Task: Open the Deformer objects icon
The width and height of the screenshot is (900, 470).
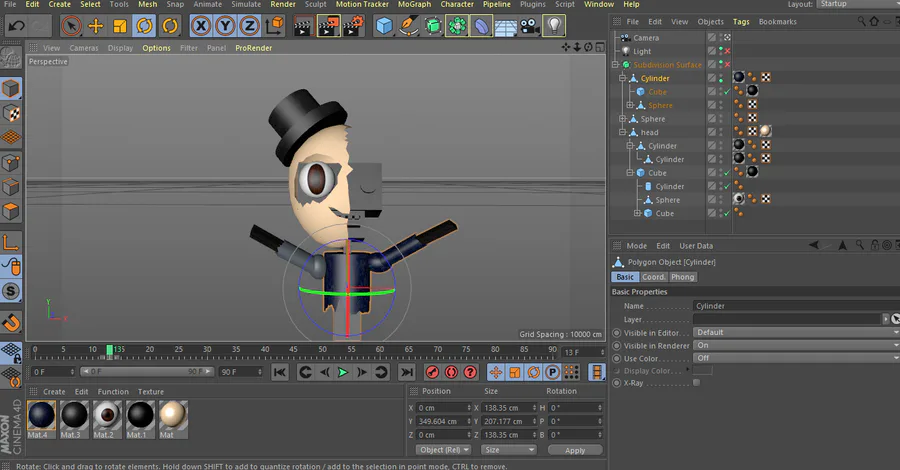Action: pyautogui.click(x=482, y=26)
